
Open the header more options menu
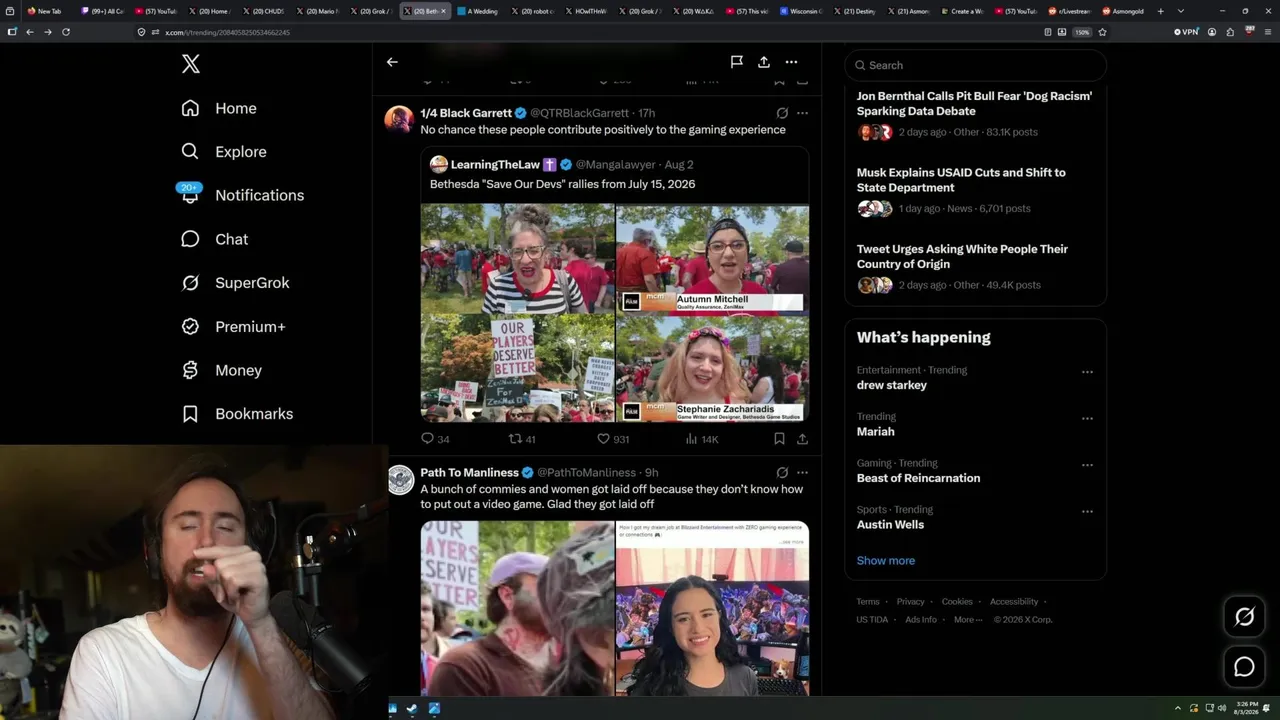791,62
